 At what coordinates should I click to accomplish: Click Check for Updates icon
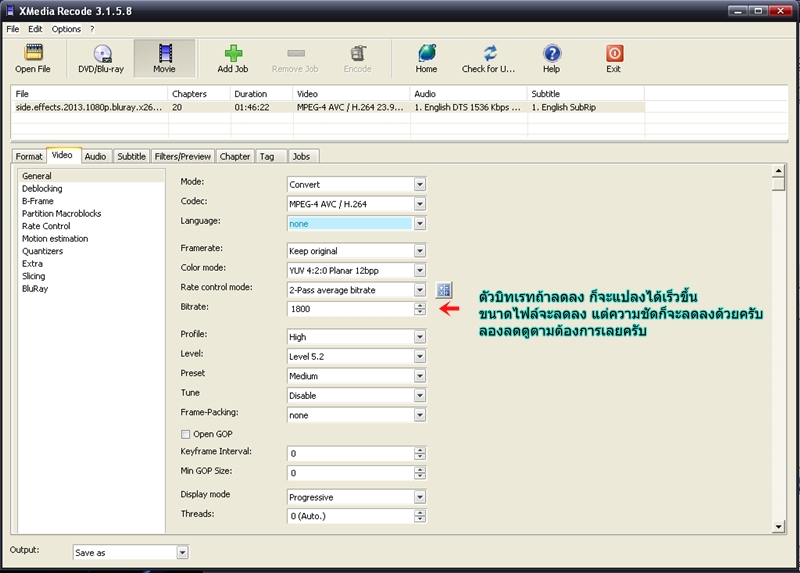click(x=489, y=53)
